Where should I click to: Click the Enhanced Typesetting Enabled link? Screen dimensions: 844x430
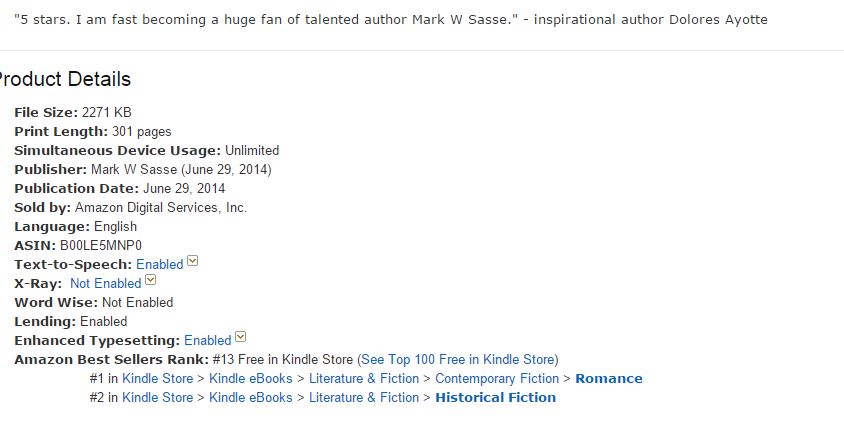click(208, 341)
